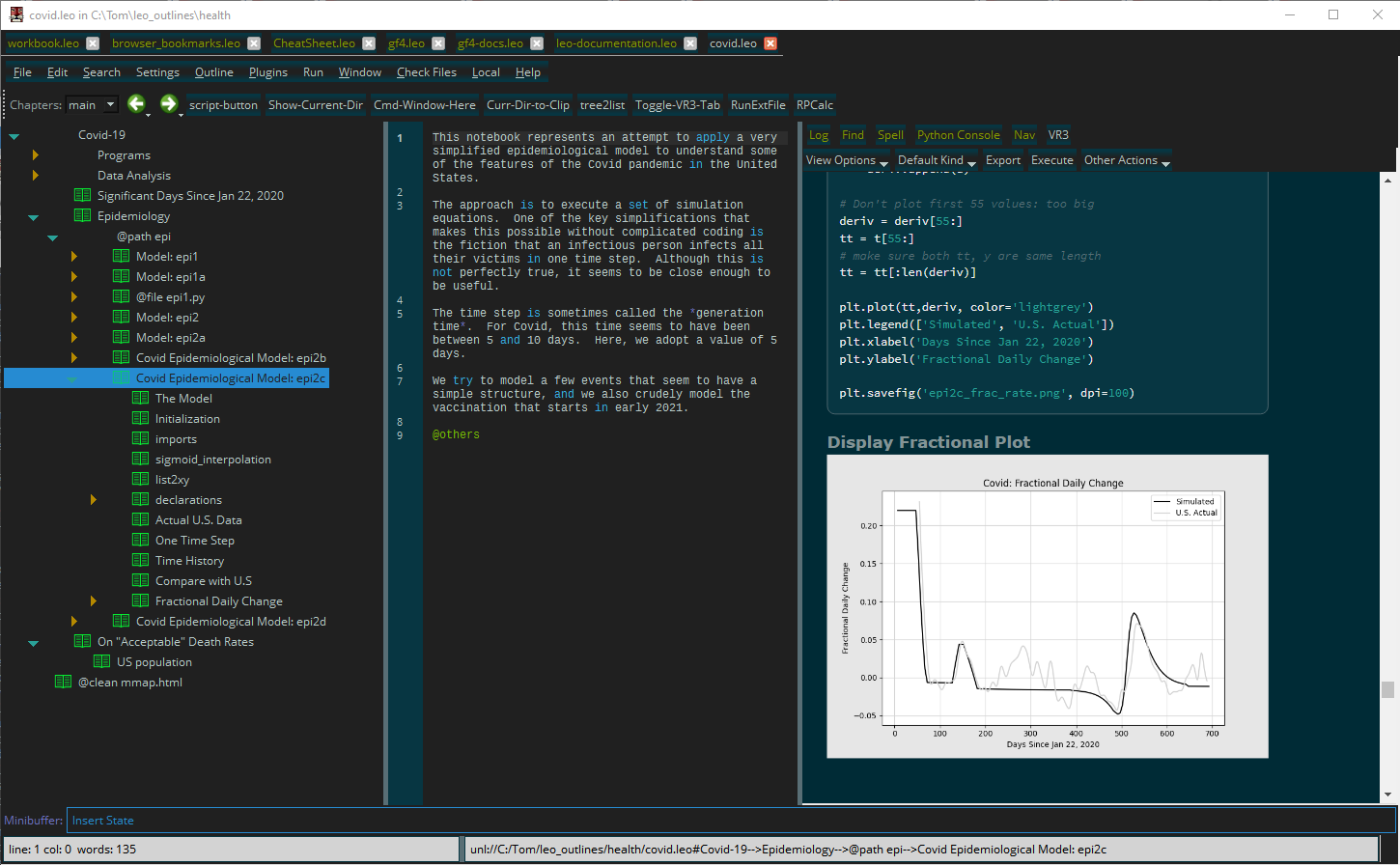Click the node icon next to @file epi1.py

click(x=121, y=297)
